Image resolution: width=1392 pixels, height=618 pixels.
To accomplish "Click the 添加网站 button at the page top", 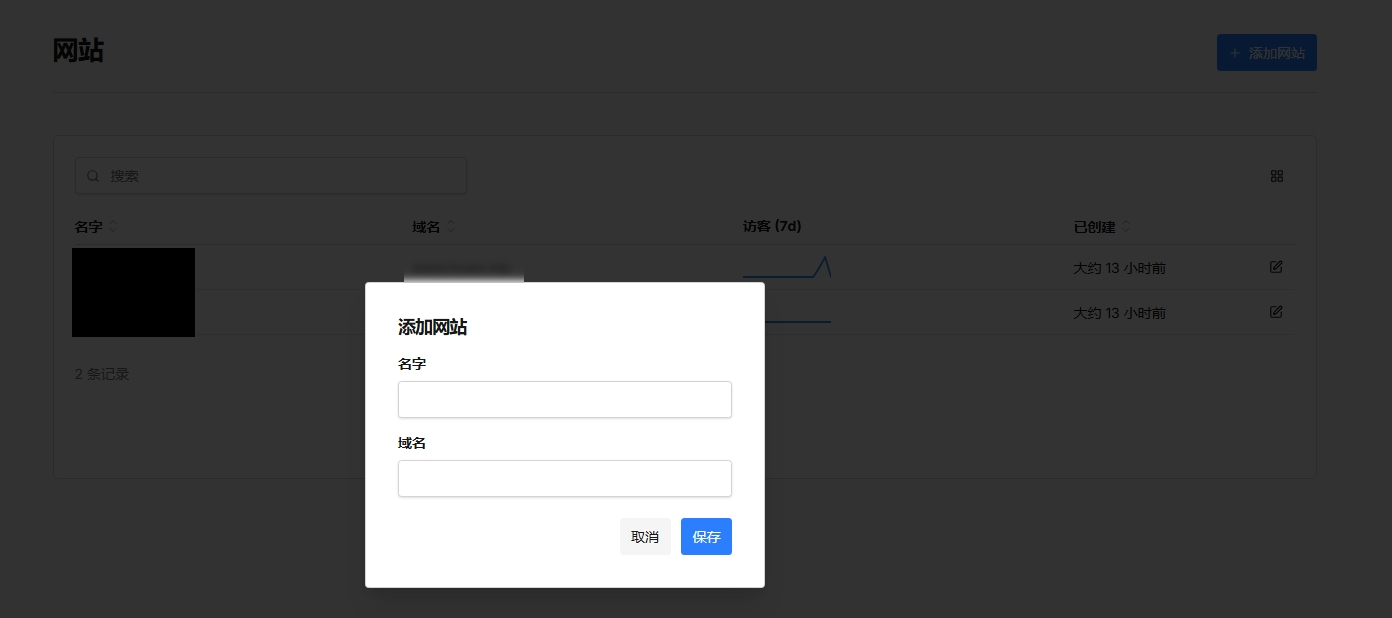I will pyautogui.click(x=1267, y=53).
